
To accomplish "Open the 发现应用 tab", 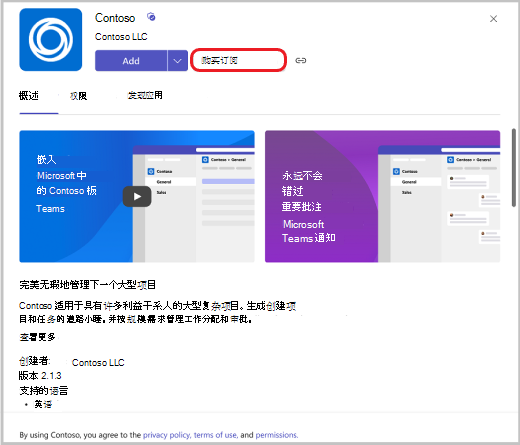I will 145,96.
